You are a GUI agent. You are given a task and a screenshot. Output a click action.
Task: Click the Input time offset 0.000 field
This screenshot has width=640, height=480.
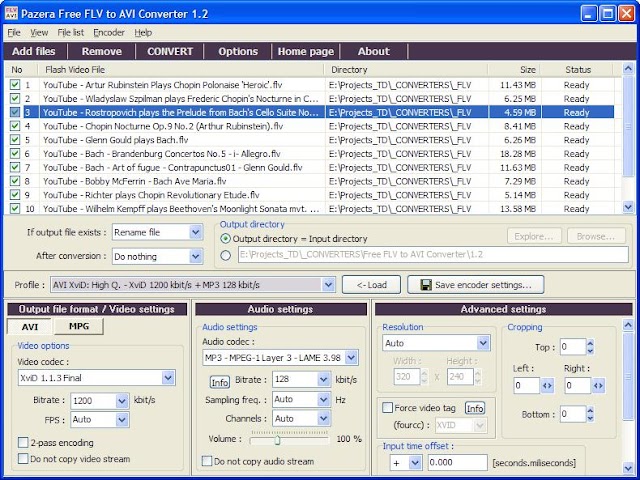point(457,462)
